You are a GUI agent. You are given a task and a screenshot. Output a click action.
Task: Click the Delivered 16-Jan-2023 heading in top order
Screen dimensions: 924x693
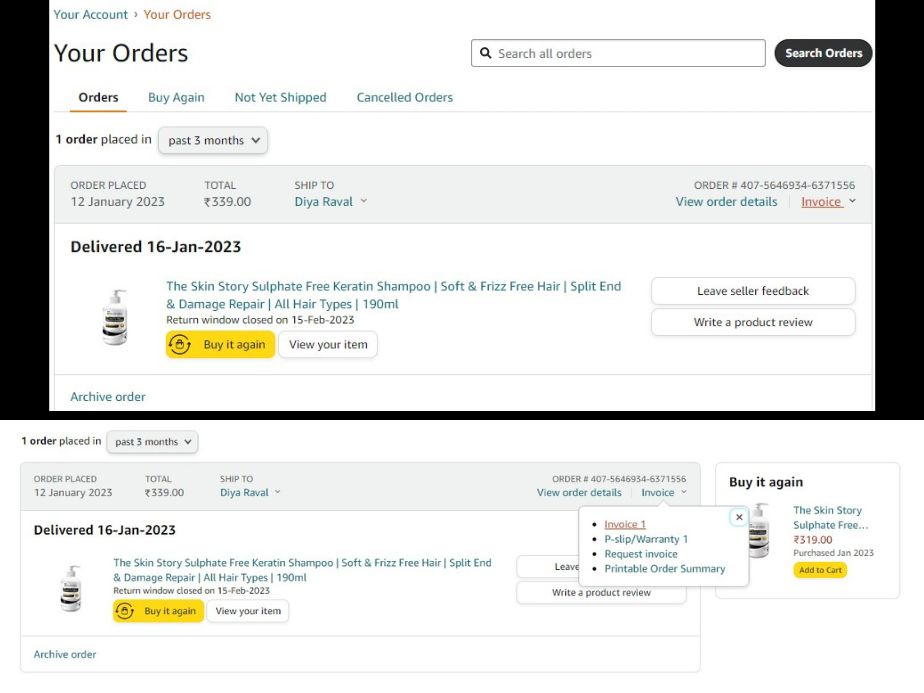pyautogui.click(x=156, y=246)
